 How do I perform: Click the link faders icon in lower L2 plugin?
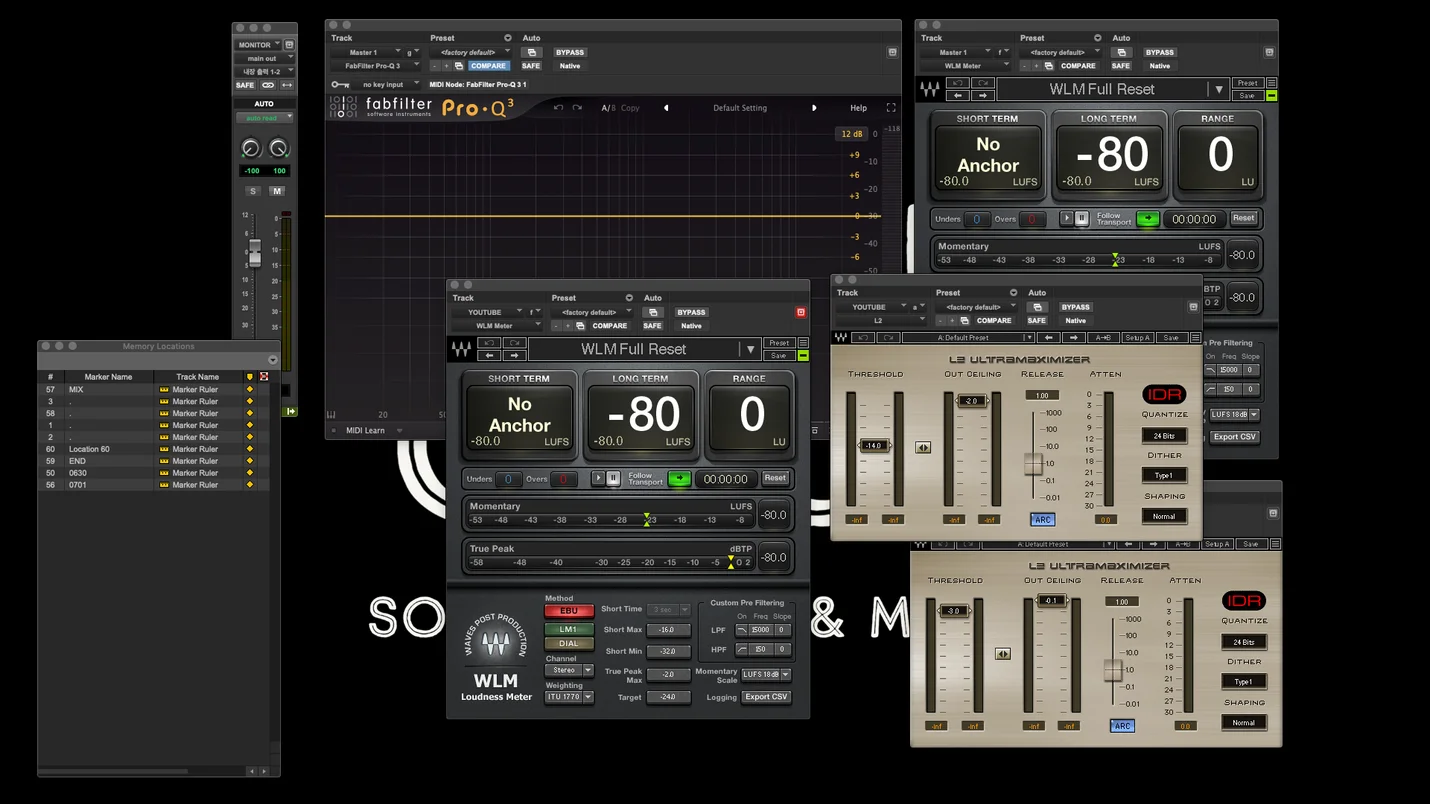click(1003, 654)
